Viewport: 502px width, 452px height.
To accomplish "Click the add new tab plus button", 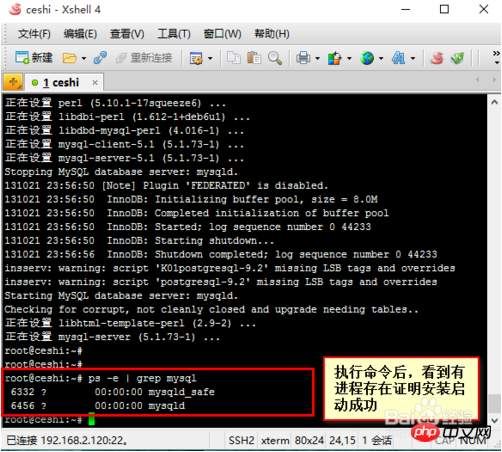I will pos(13,82).
